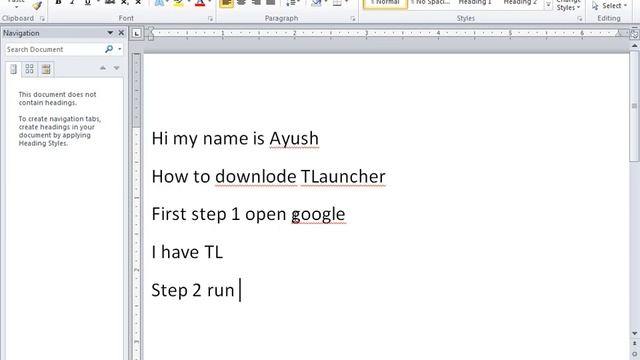Screen dimensions: 640x360
Task: Close the Navigation pane
Action: tap(121, 33)
